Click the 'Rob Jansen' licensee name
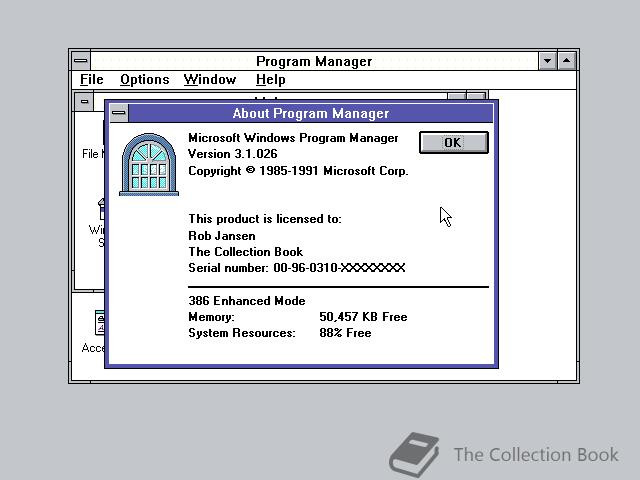Image resolution: width=640 pixels, height=480 pixels. [222, 236]
